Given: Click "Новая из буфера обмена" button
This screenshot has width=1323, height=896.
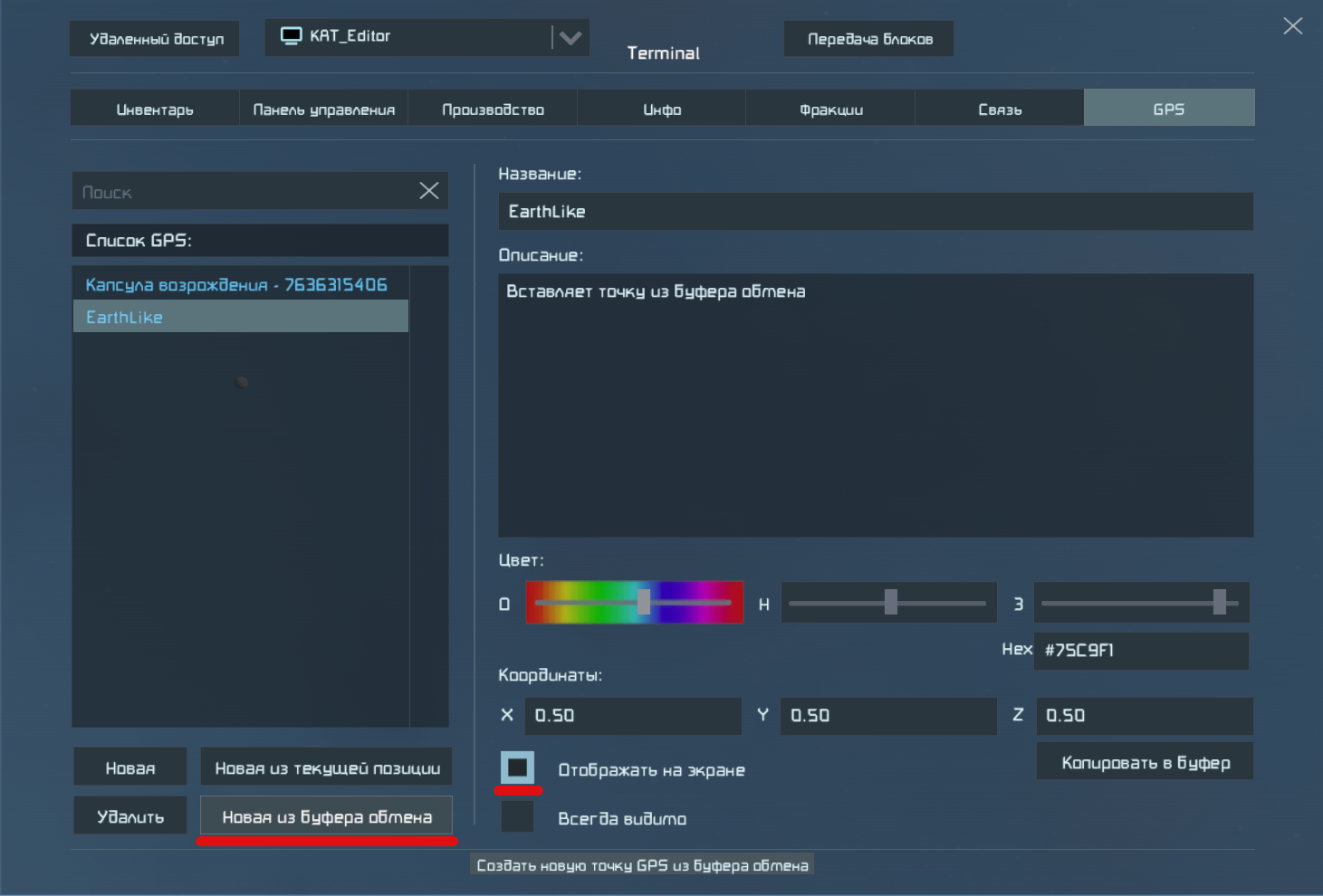Looking at the screenshot, I should tap(327, 816).
